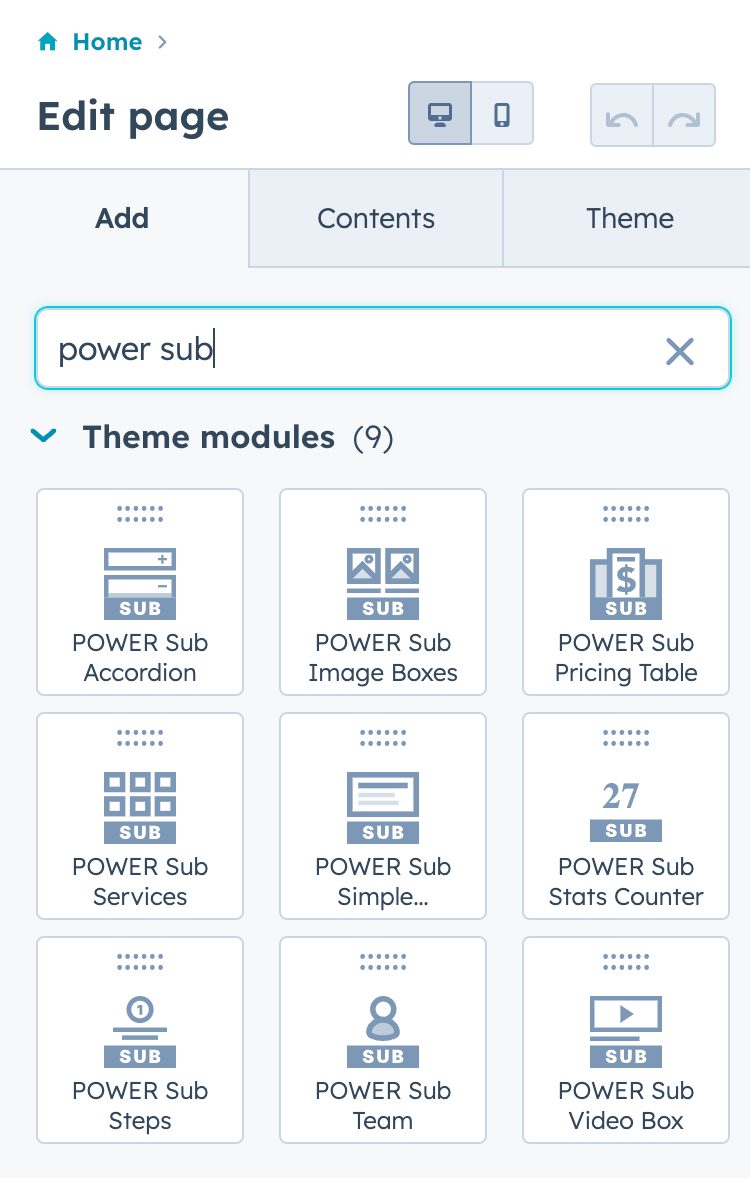Screen dimensions: 750x1178
Task: Switch to mobile preview mode
Action: tap(502, 113)
